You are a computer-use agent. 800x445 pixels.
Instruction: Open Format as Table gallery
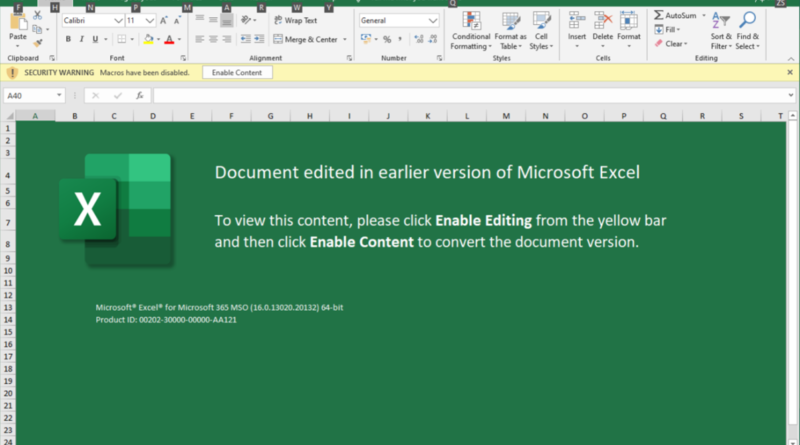coord(510,31)
